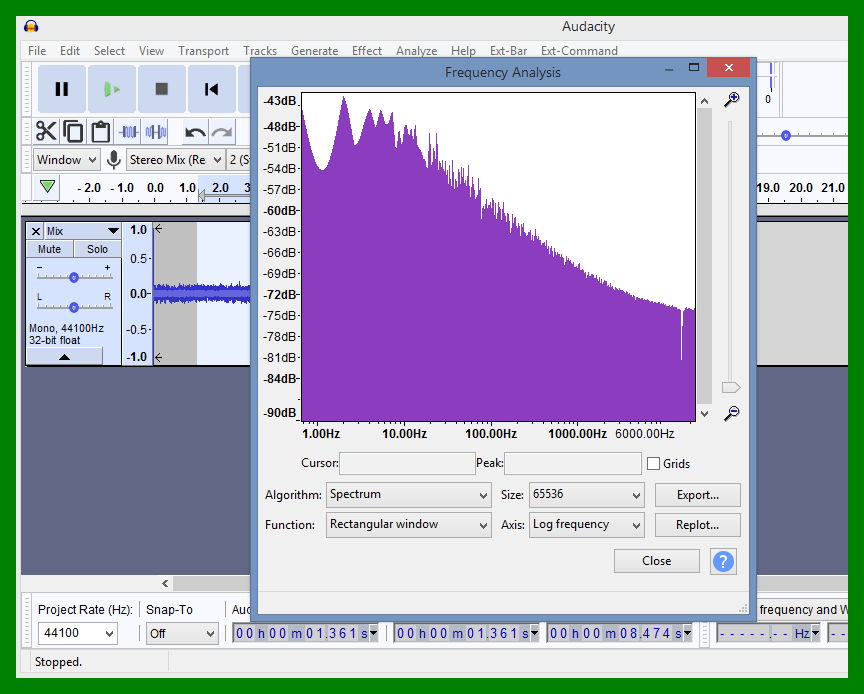864x694 pixels.
Task: Open the Ext-Command menu
Action: pyautogui.click(x=579, y=51)
